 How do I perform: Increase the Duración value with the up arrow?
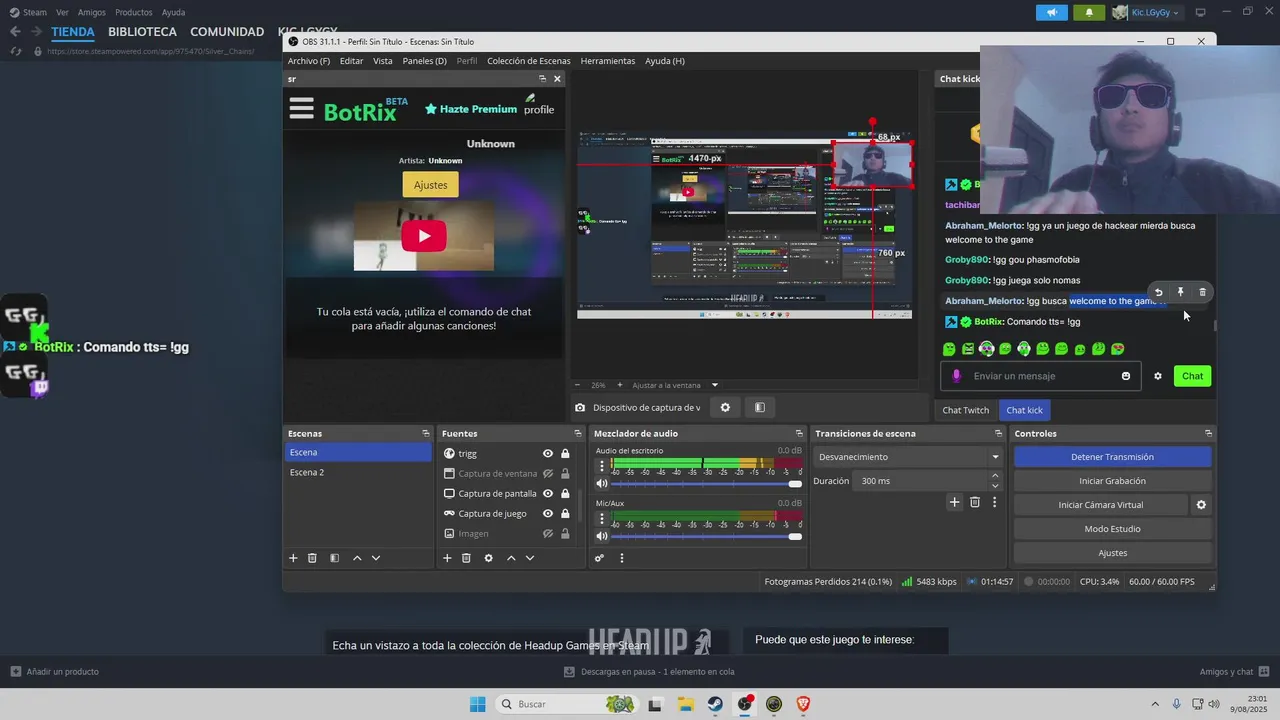coord(995,476)
